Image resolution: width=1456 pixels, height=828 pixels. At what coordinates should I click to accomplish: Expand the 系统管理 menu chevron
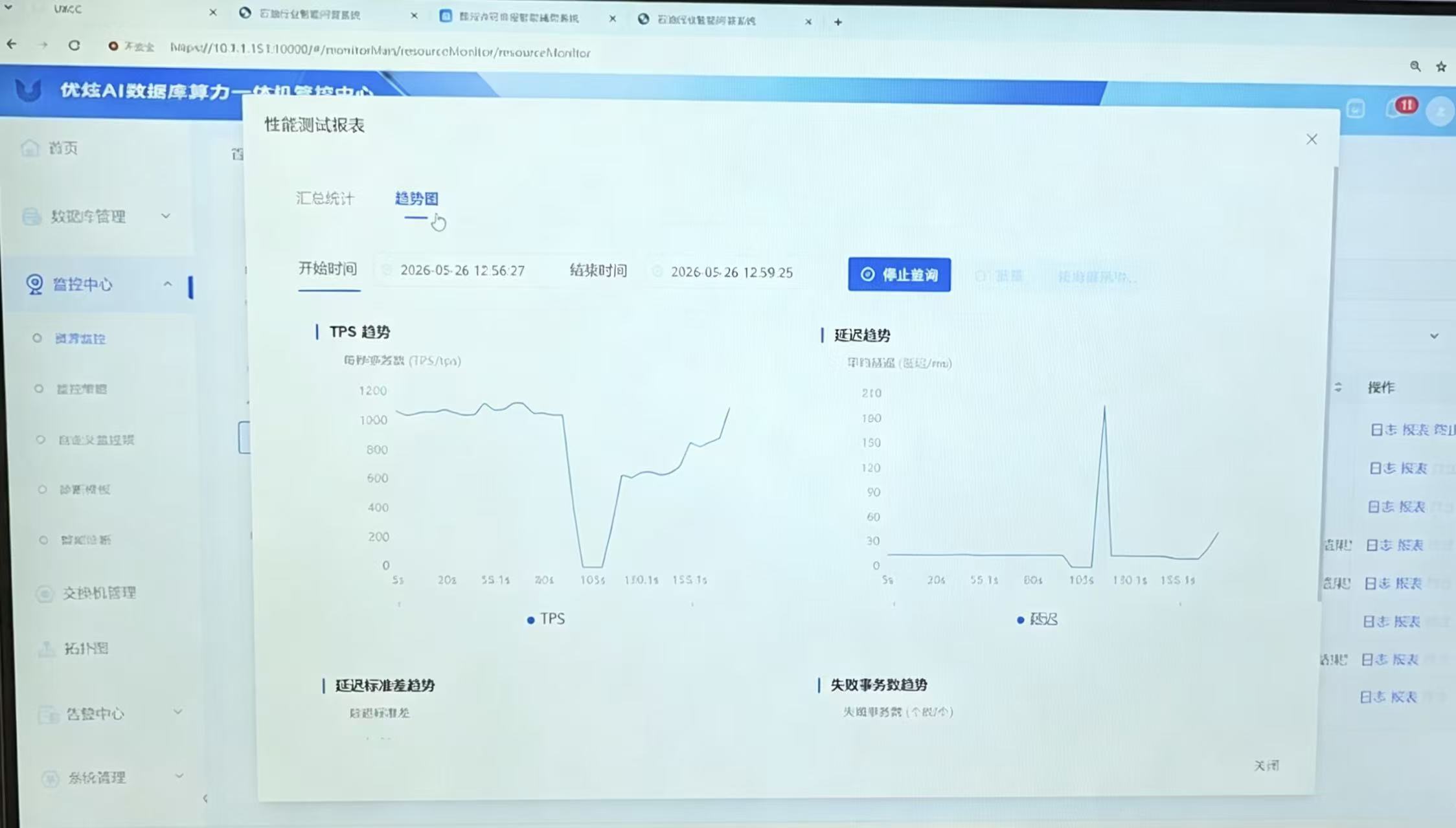click(180, 776)
